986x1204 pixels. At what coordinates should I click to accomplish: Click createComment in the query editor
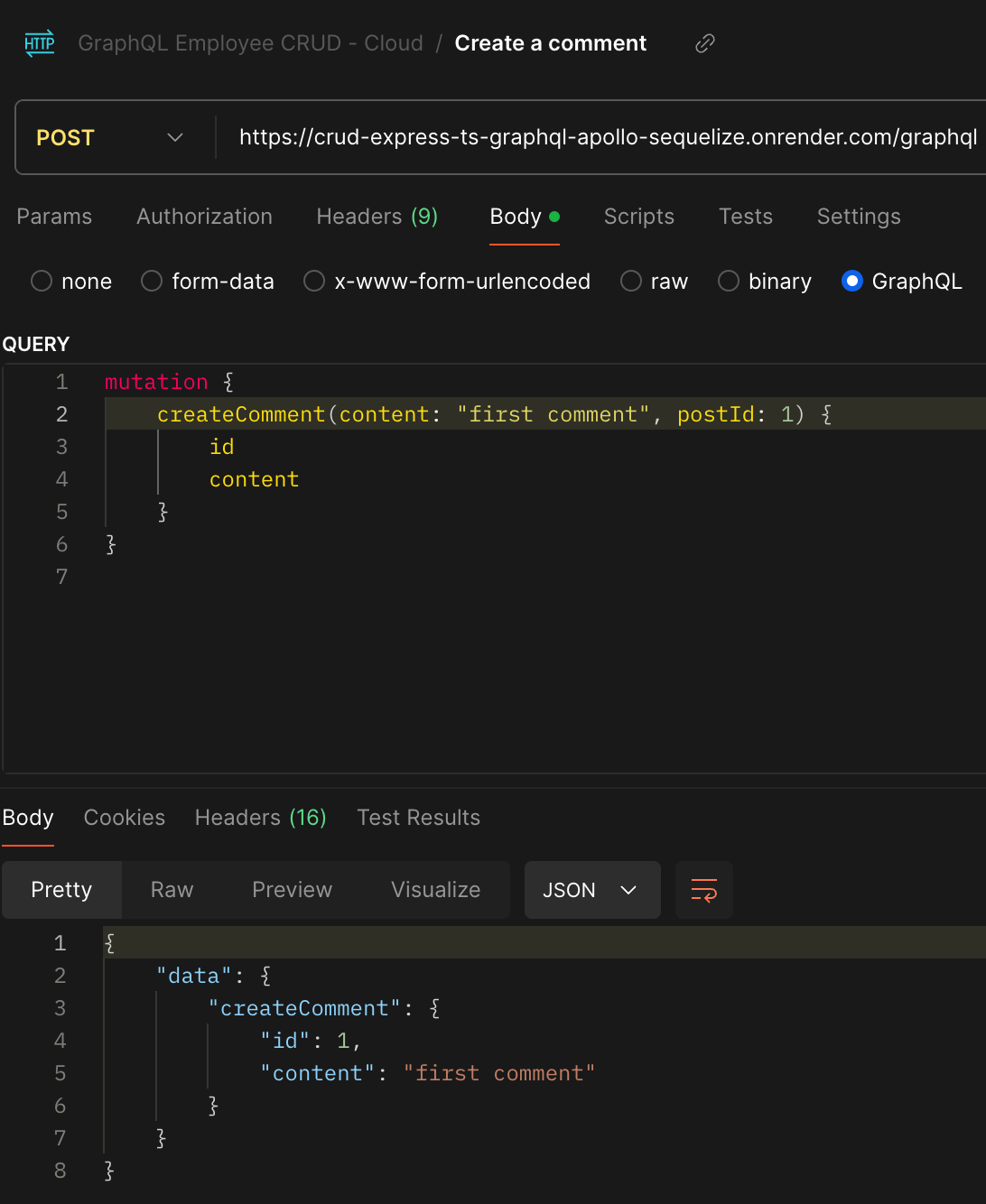pos(241,414)
